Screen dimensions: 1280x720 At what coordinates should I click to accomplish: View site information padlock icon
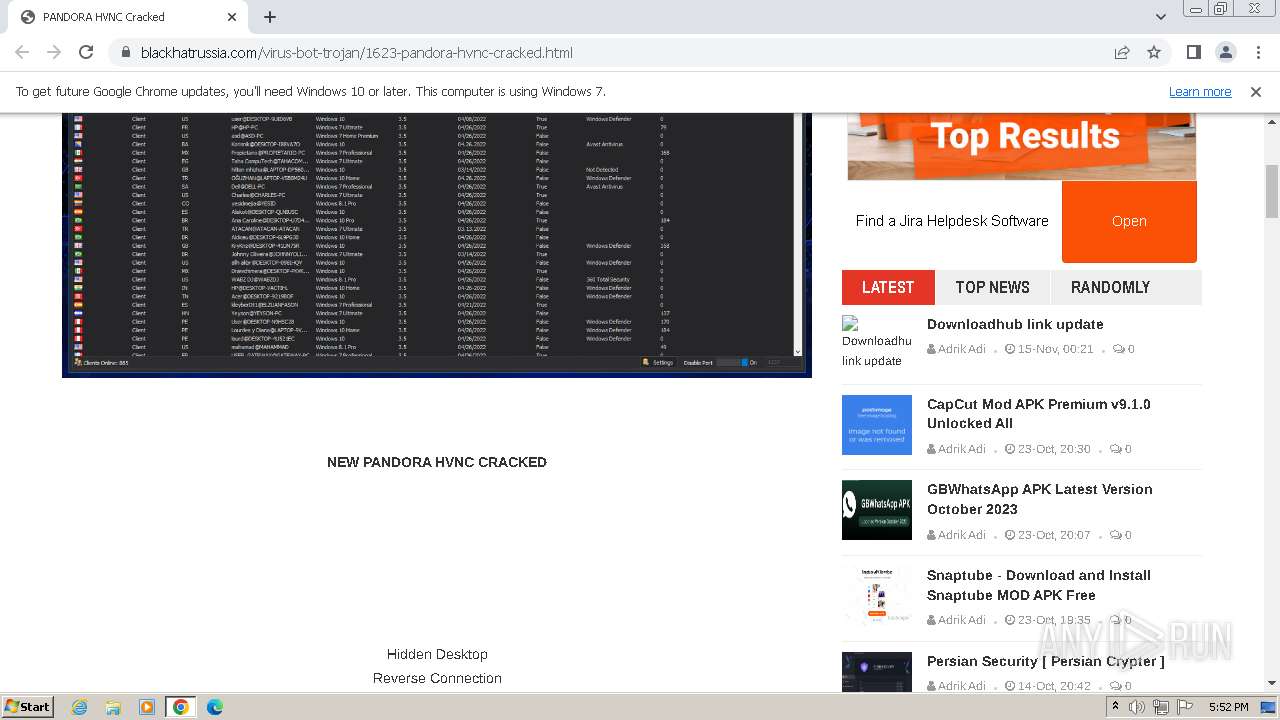pyautogui.click(x=126, y=52)
